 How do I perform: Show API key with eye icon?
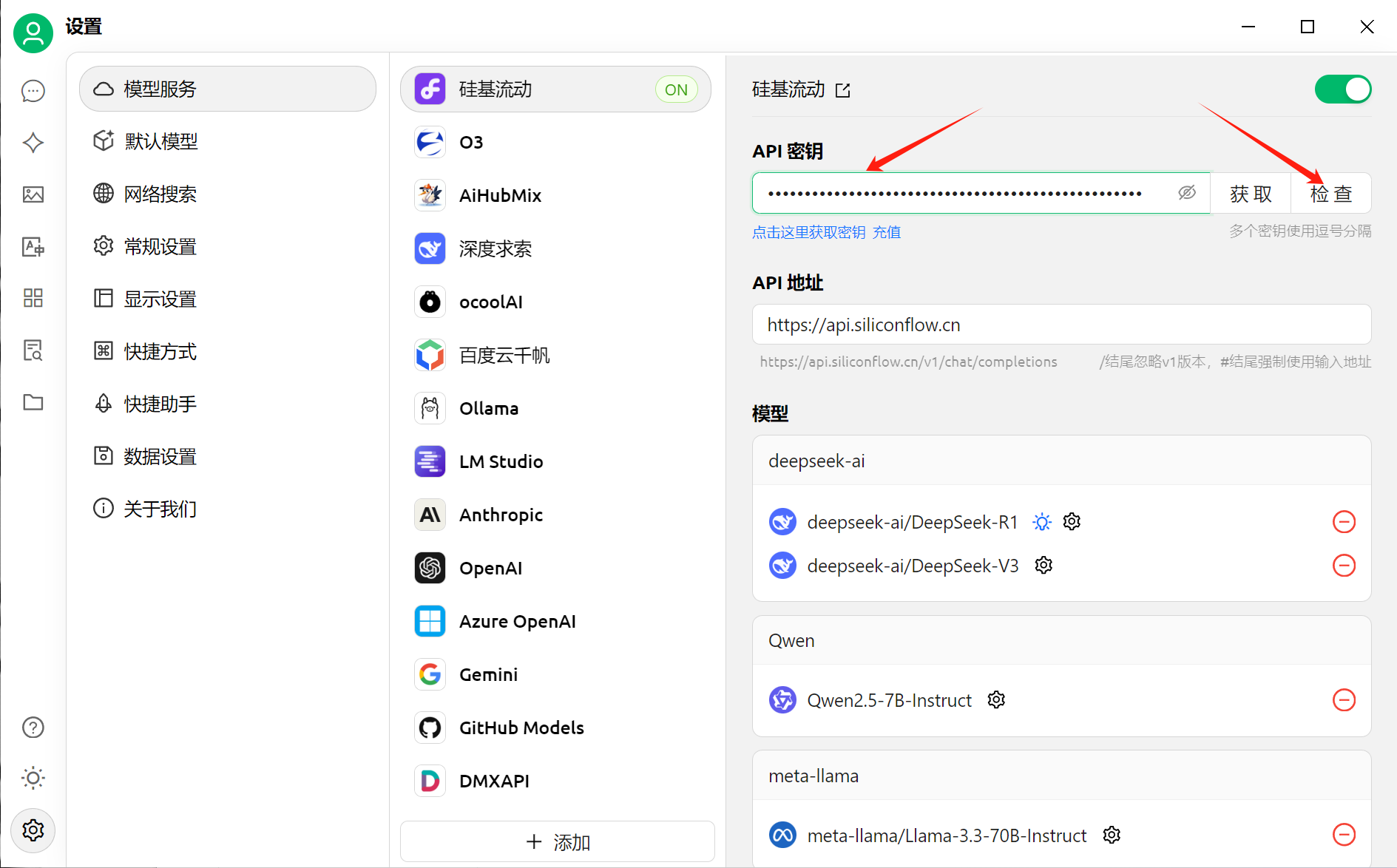[x=1187, y=193]
